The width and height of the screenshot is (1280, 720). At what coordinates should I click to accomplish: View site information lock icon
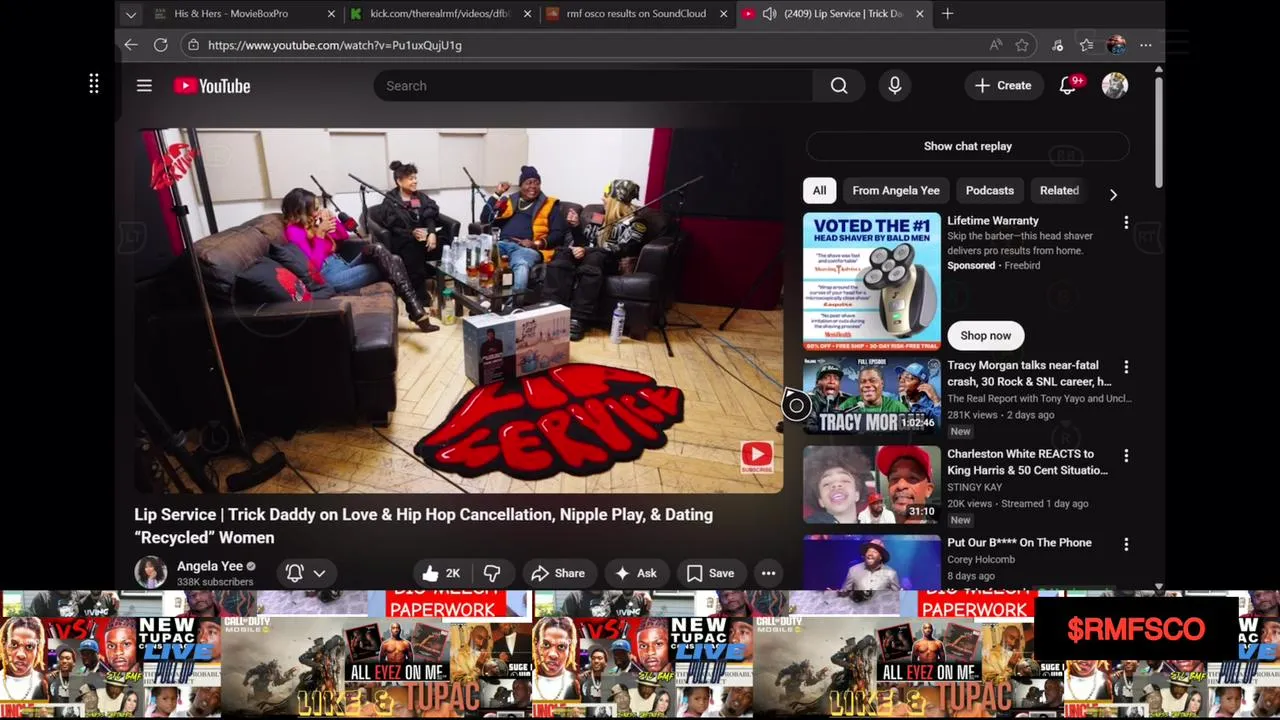[193, 45]
